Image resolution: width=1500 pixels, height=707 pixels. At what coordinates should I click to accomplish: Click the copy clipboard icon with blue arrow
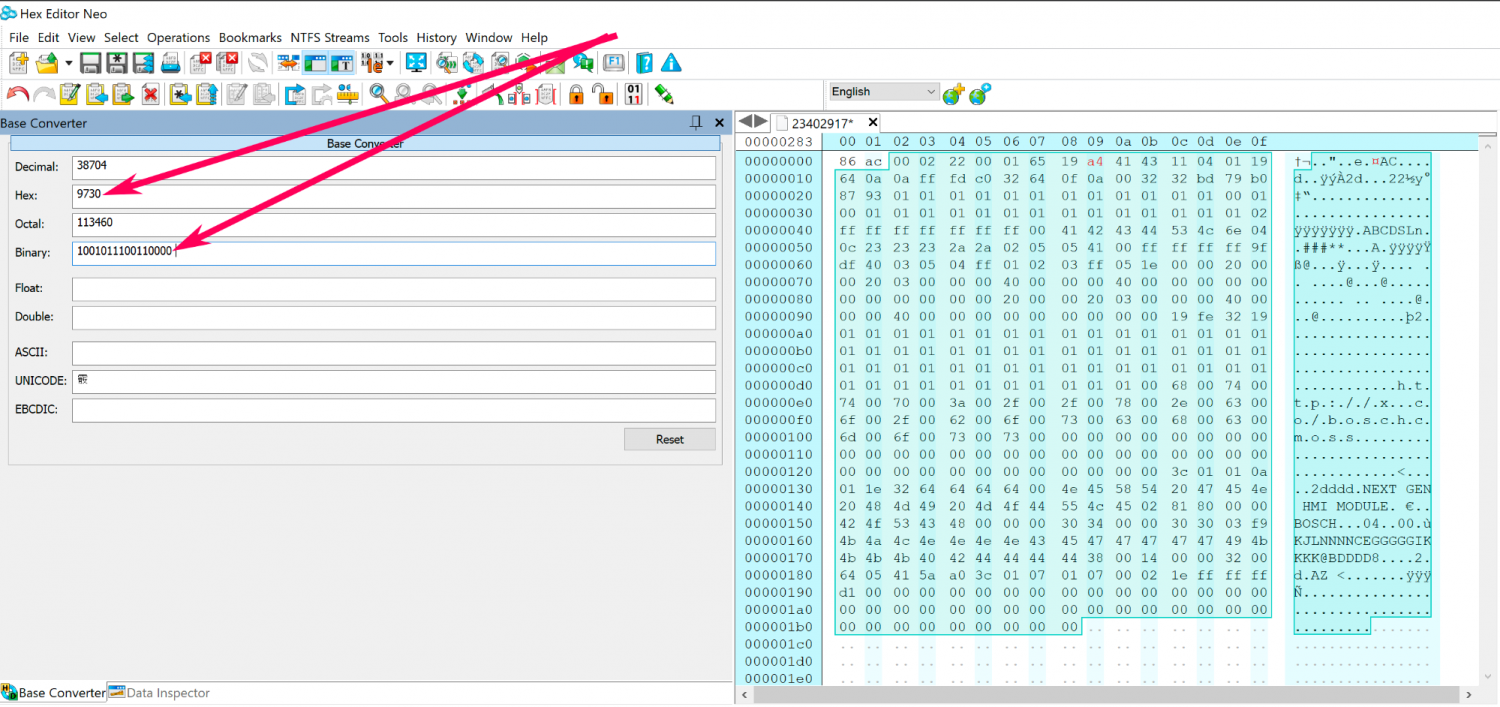pos(97,94)
